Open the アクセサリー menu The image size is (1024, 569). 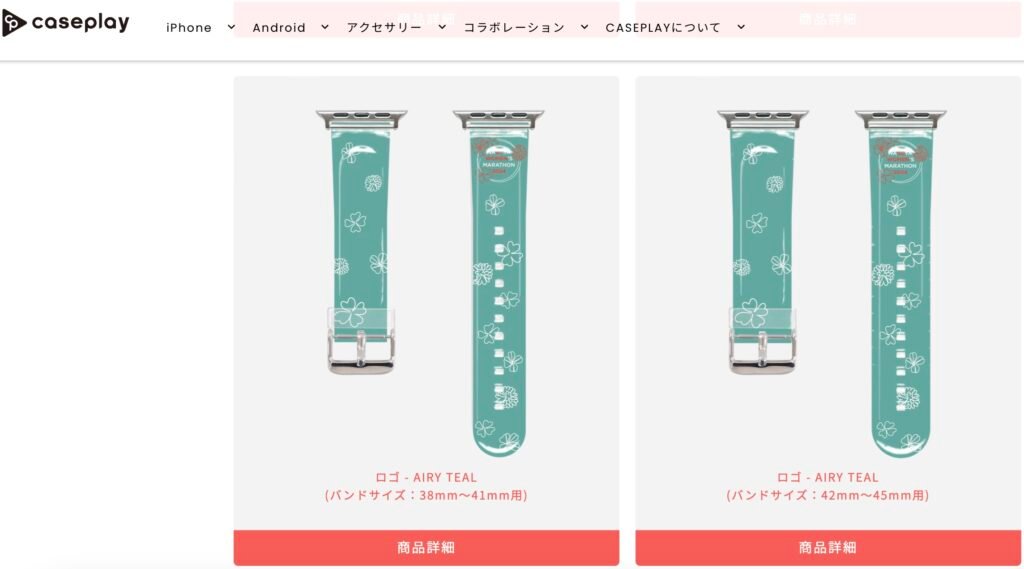384,27
